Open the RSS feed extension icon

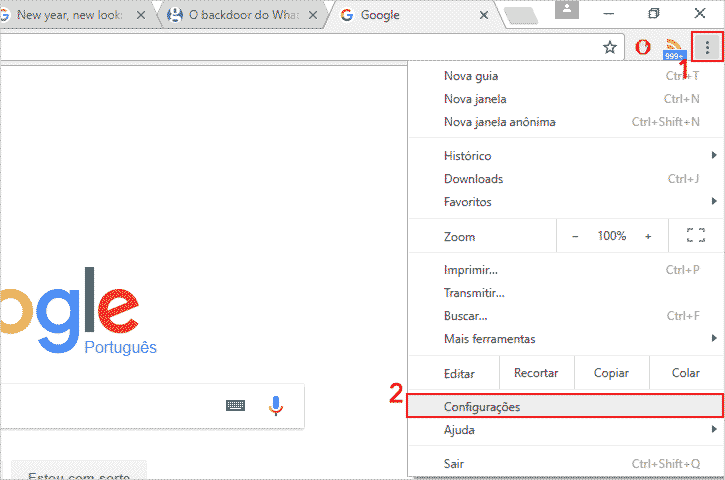674,48
